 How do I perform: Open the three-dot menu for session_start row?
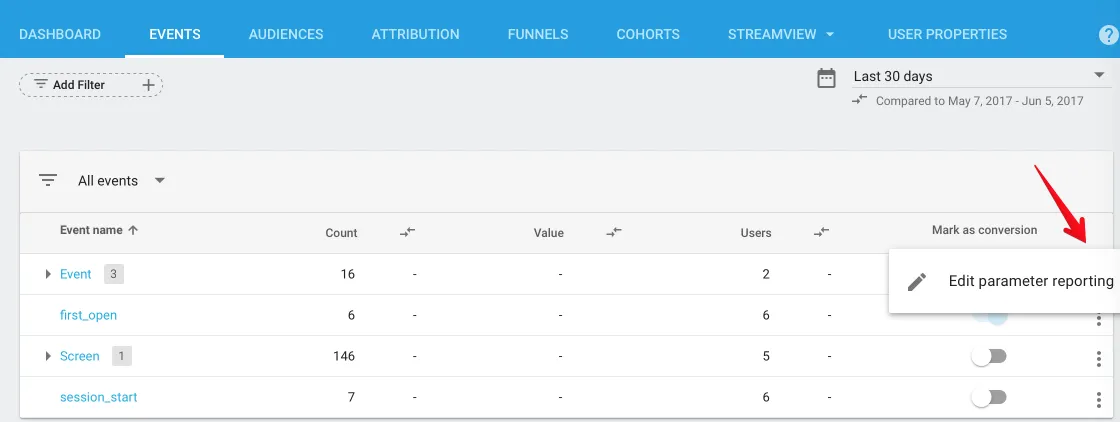[1099, 398]
